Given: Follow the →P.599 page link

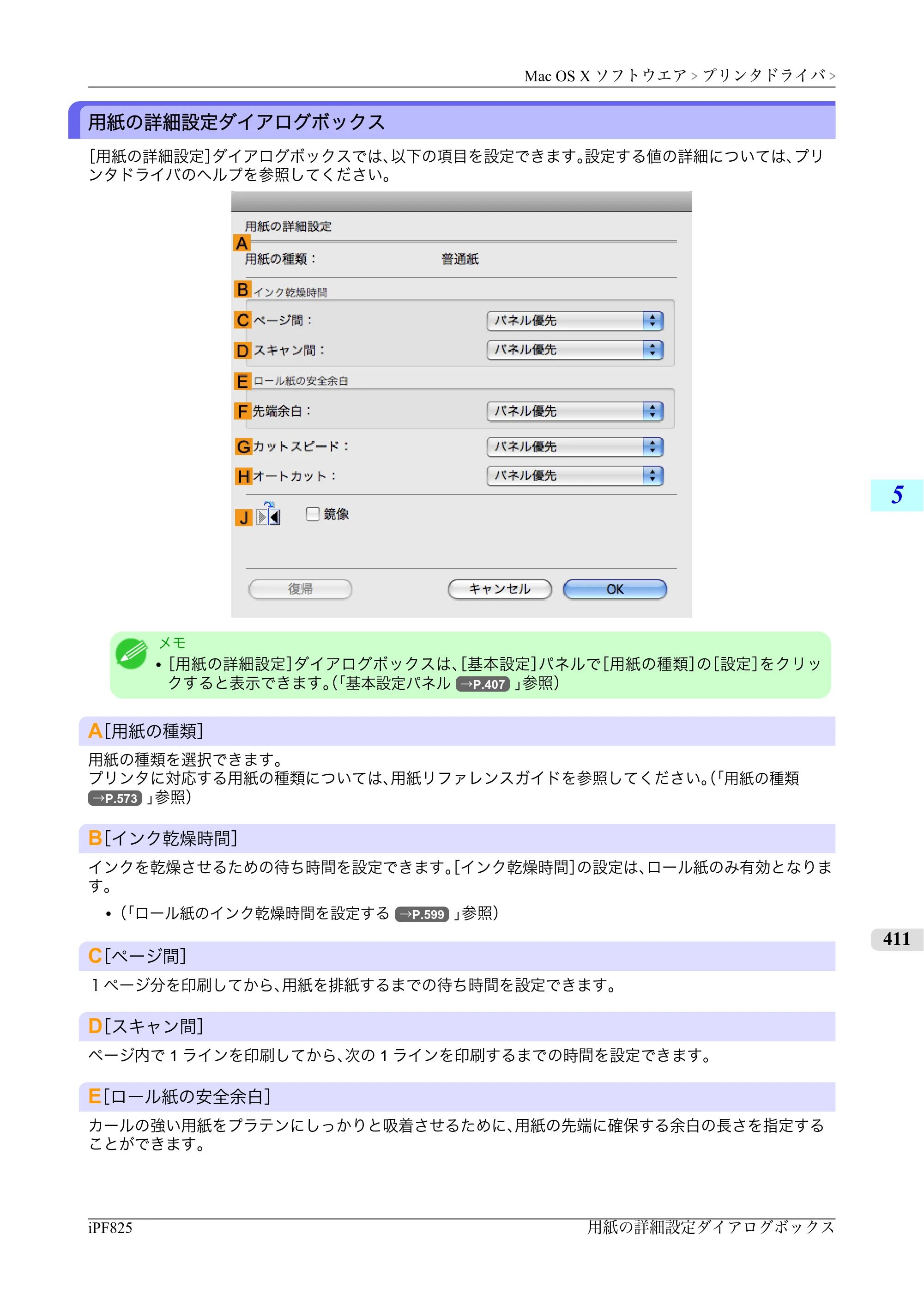Looking at the screenshot, I should 422,914.
